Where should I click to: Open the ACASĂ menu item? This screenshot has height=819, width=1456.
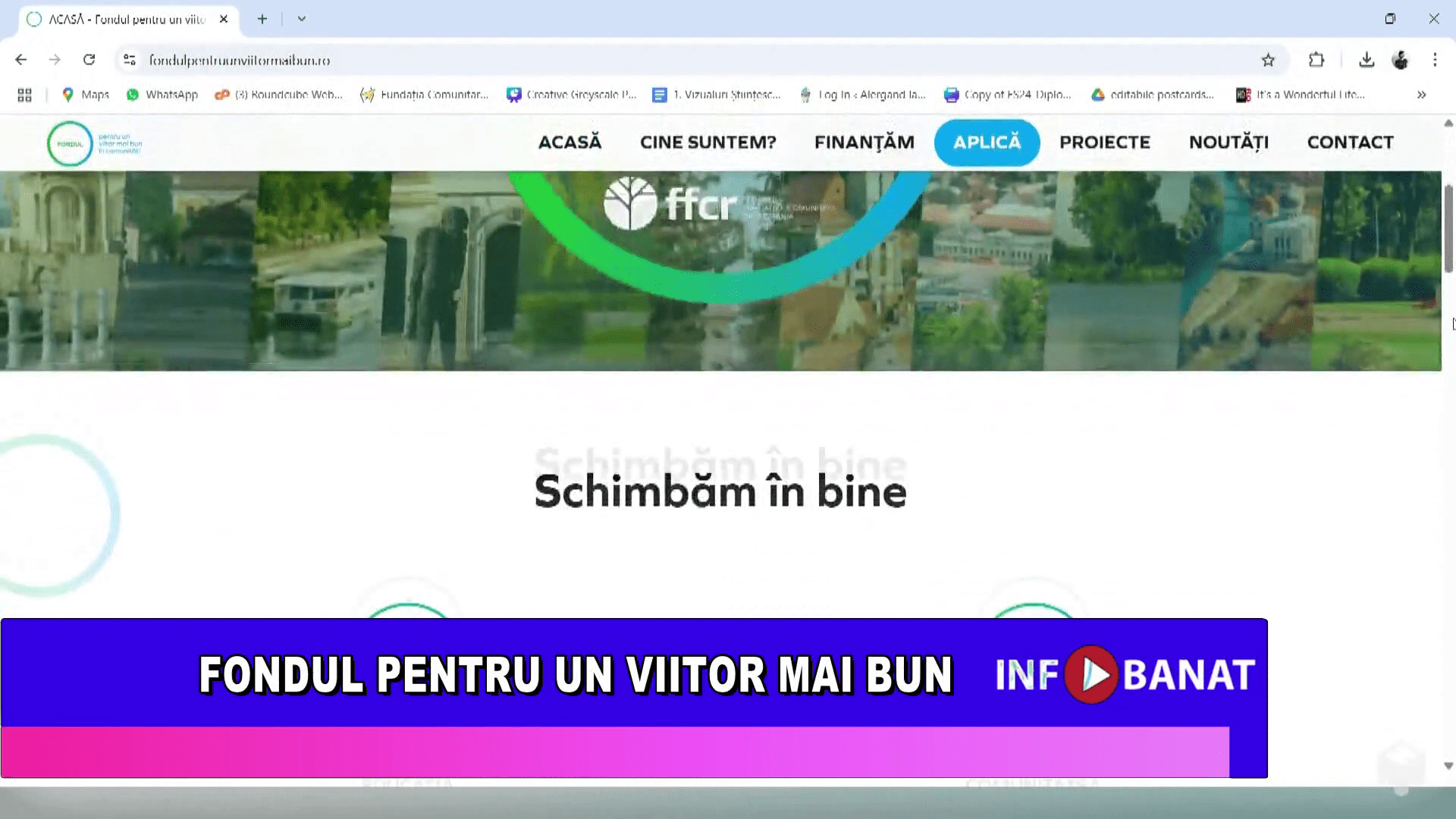(570, 143)
